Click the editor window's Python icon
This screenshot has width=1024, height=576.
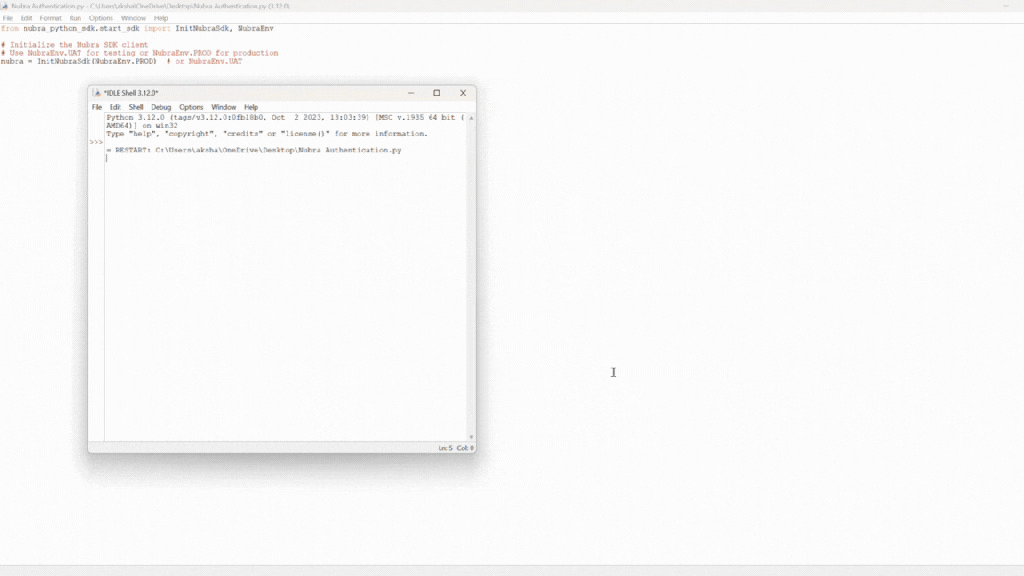pyautogui.click(x=5, y=6)
